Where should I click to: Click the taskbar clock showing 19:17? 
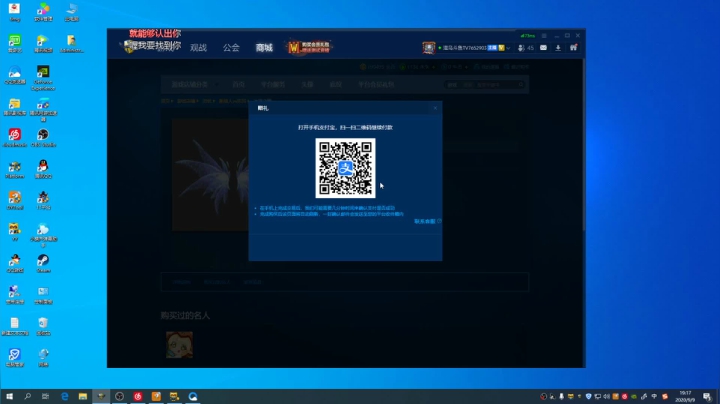pos(685,396)
